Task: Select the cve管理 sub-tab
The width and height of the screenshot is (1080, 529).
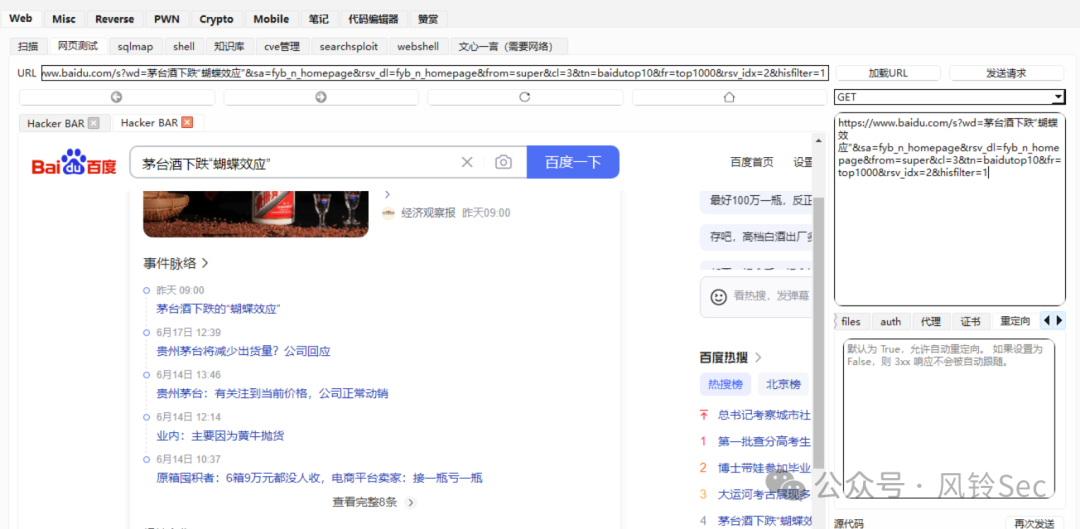Action: point(282,46)
